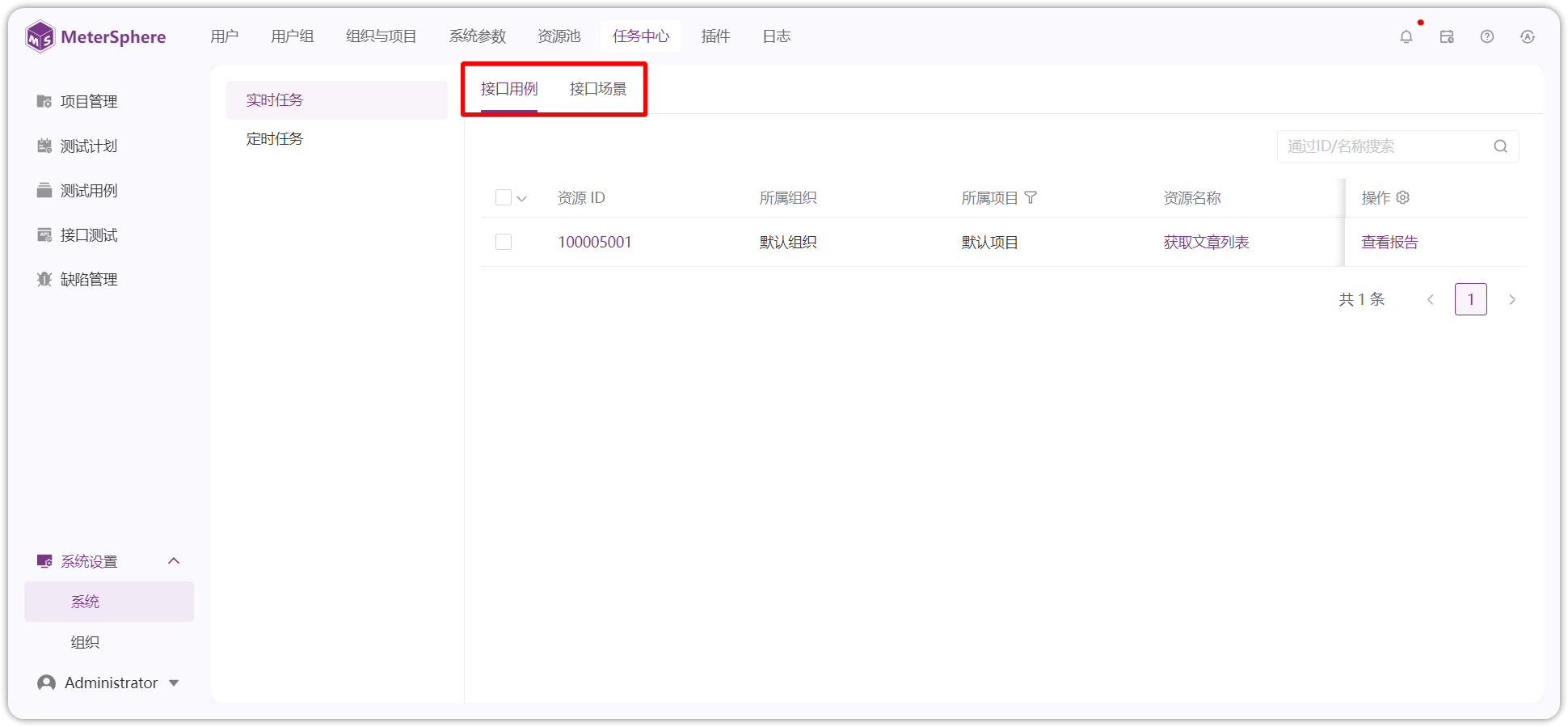Open the 组织与项目 top menu
The width and height of the screenshot is (1568, 727).
point(381,36)
